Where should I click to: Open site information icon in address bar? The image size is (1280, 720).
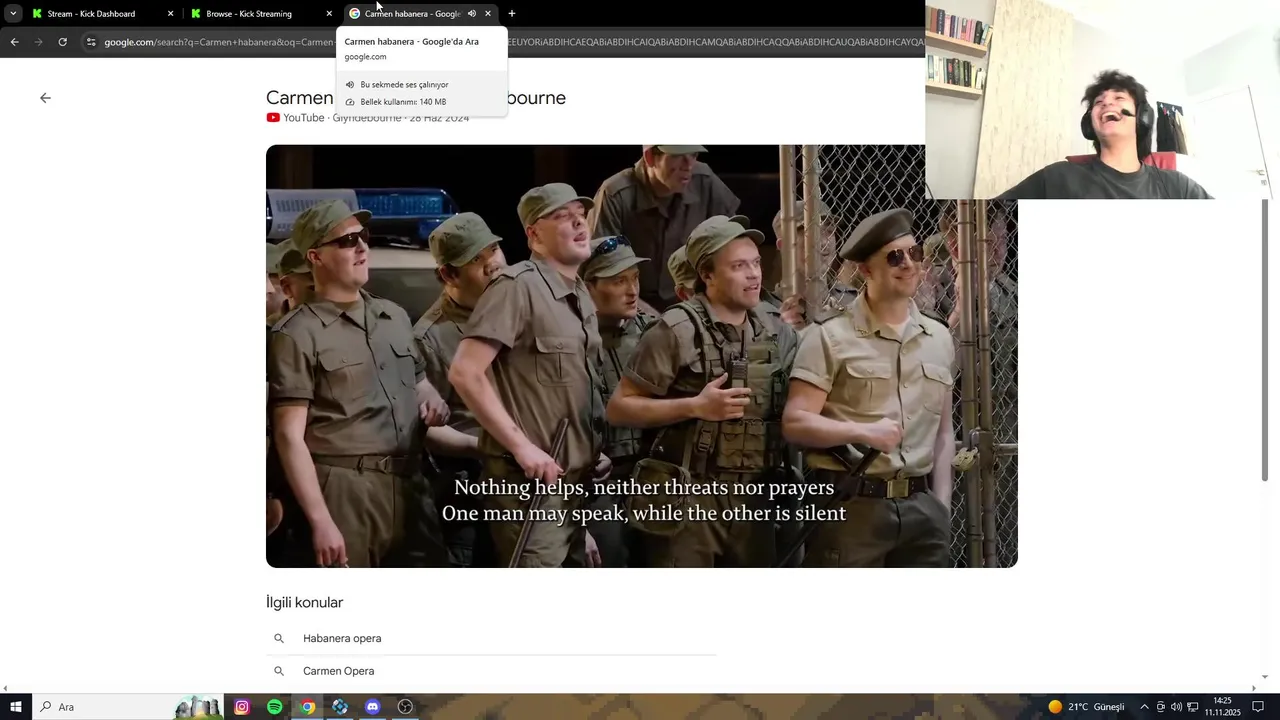coord(91,42)
